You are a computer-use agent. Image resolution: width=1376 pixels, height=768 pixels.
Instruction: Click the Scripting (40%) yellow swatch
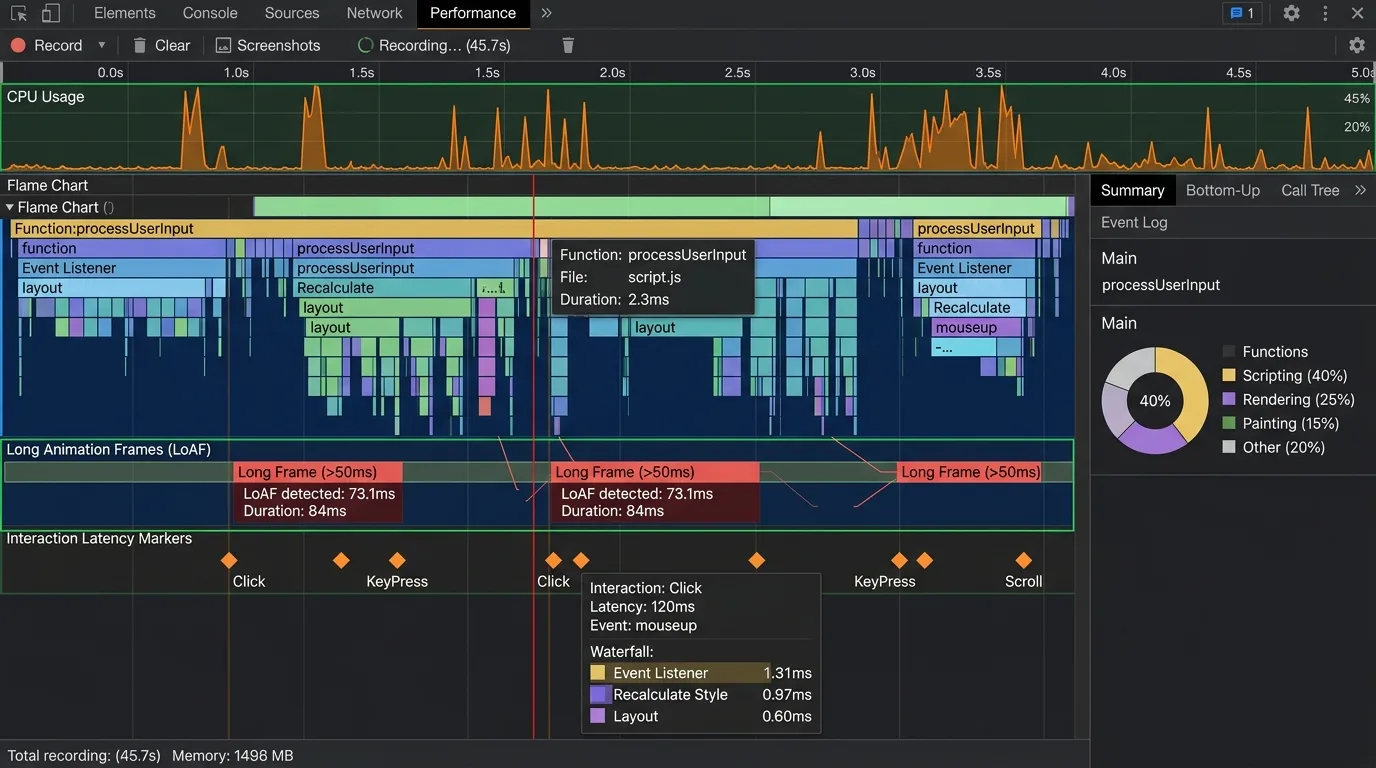(1229, 375)
